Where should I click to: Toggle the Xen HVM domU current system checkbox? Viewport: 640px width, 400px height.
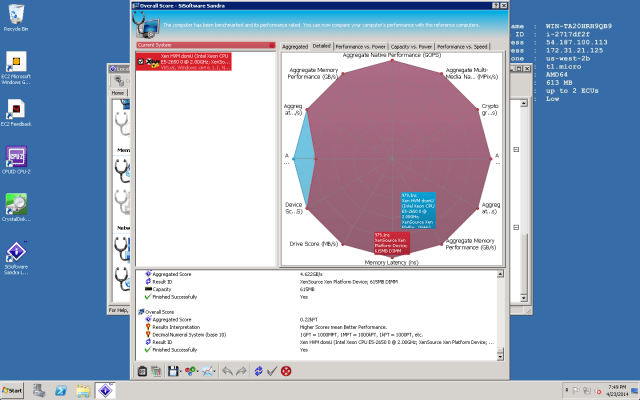pyautogui.click(x=140, y=62)
